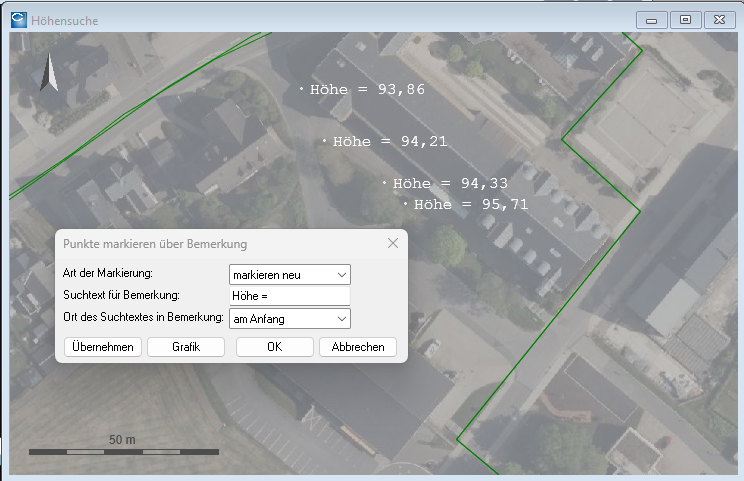Expand the Ort des Suchtextes dropdown

[x=290, y=318]
